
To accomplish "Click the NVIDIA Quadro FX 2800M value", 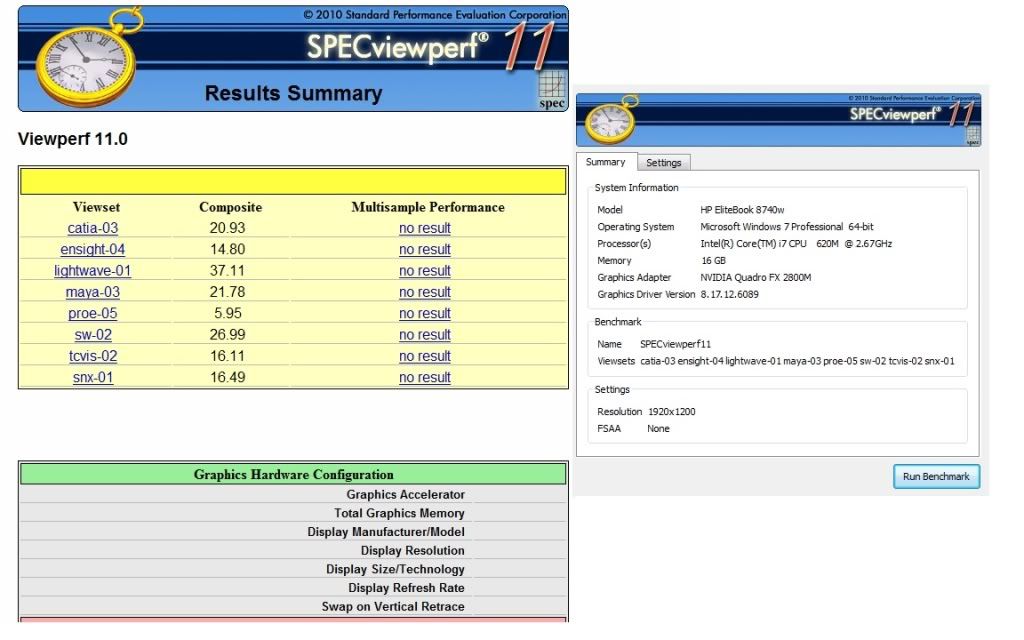I will (756, 278).
